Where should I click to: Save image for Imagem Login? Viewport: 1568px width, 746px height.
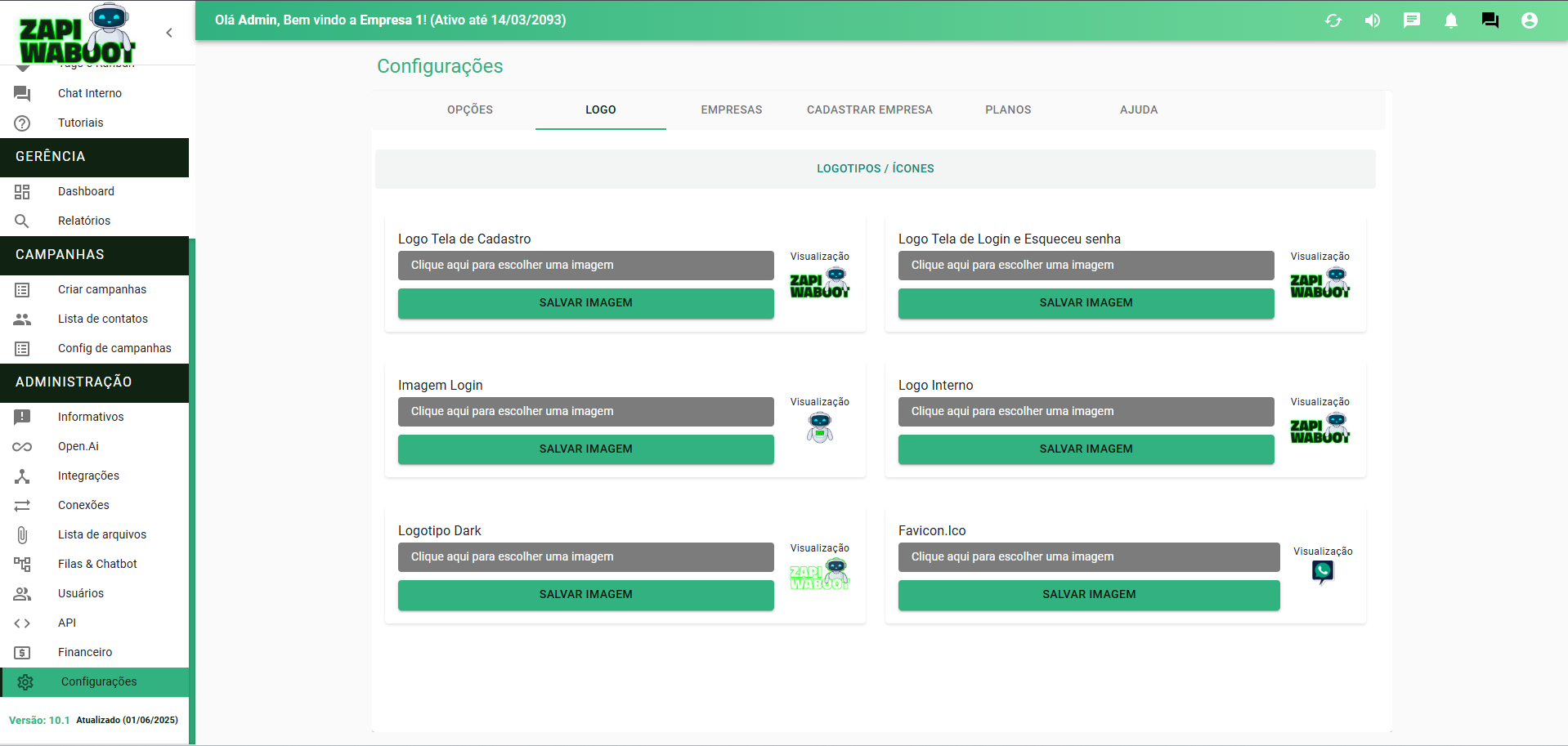pos(586,449)
